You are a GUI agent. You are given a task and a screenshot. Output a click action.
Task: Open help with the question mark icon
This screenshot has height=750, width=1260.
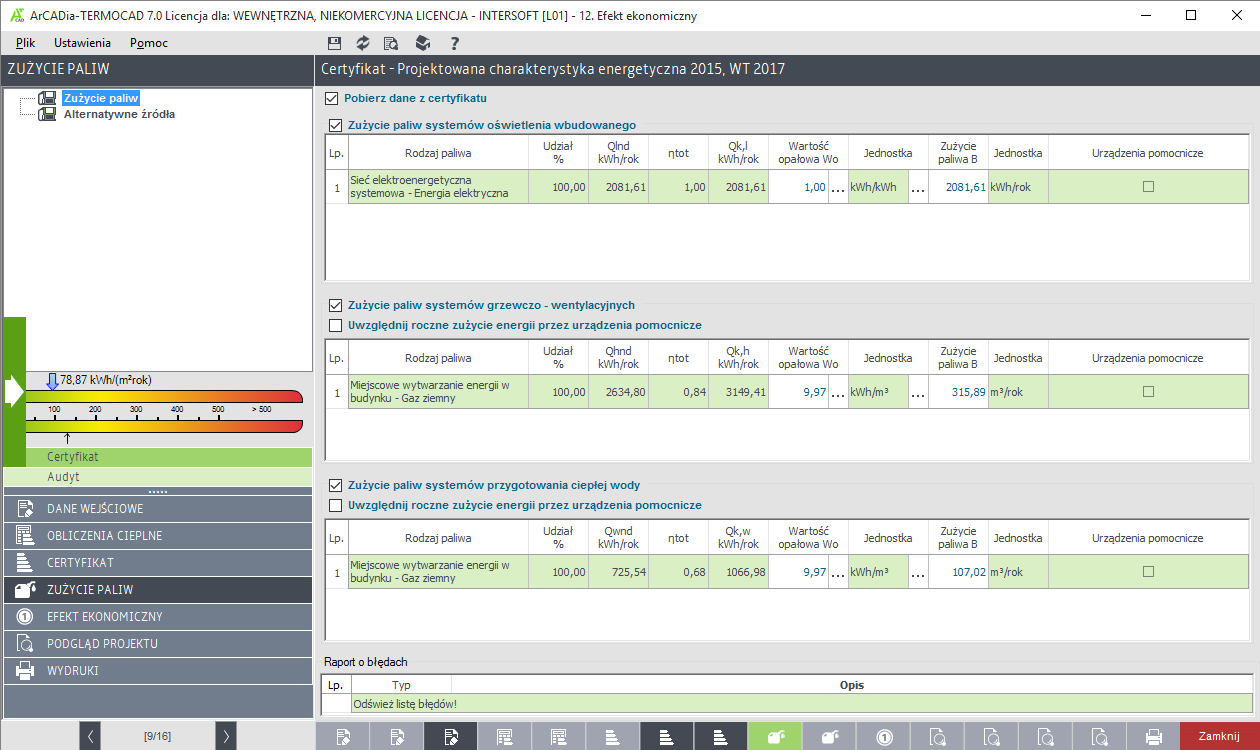click(454, 43)
